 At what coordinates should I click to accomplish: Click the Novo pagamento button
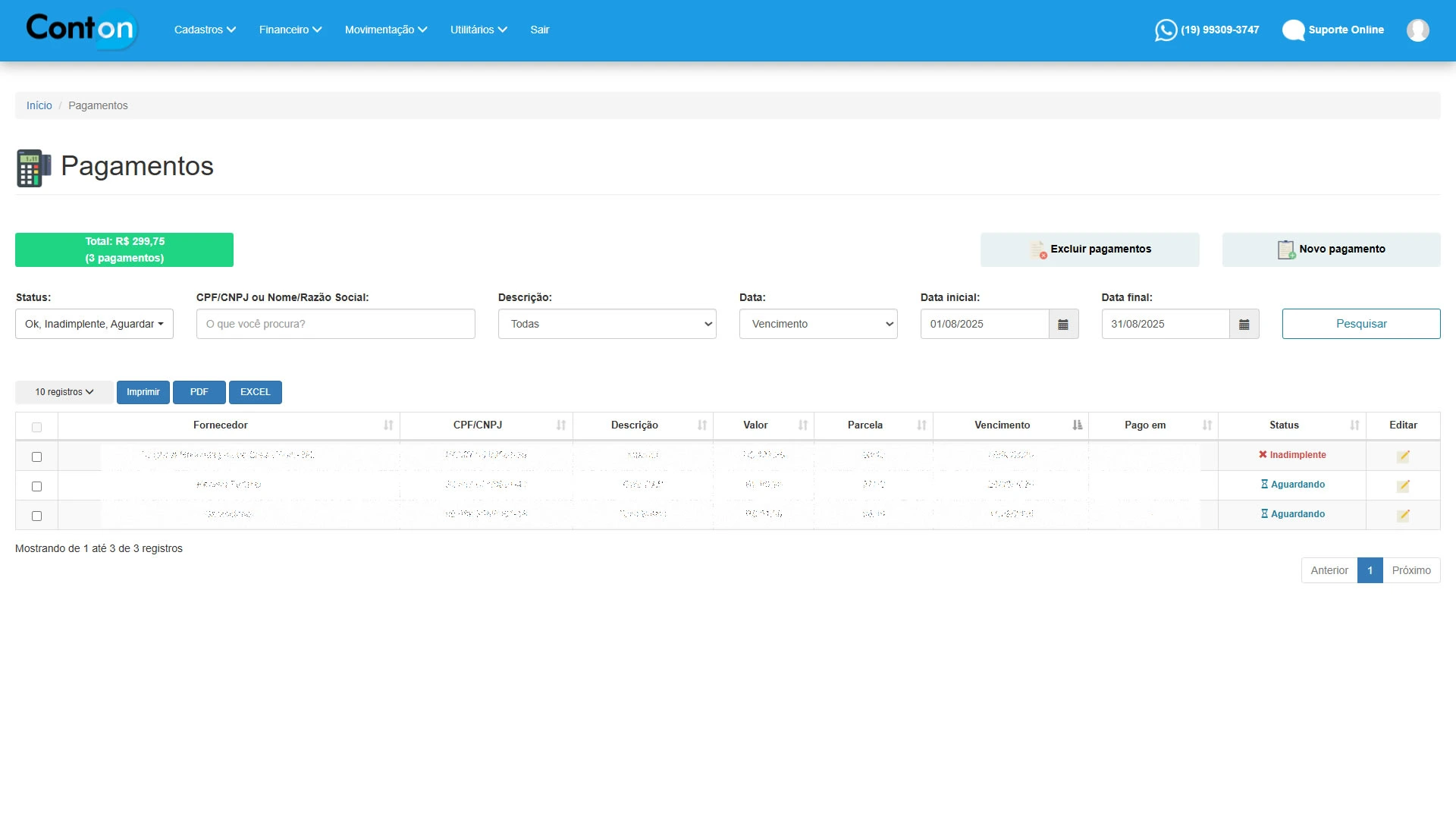pyautogui.click(x=1331, y=249)
